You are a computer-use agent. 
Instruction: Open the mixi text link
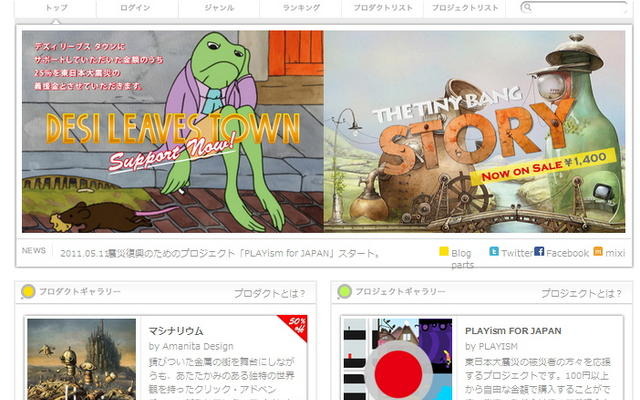[615, 253]
